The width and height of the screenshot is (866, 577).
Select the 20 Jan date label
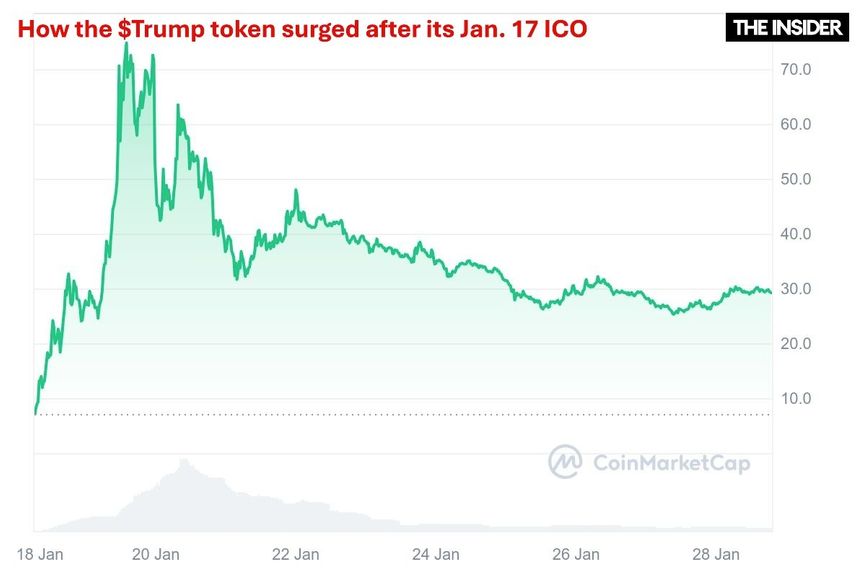tap(156, 554)
